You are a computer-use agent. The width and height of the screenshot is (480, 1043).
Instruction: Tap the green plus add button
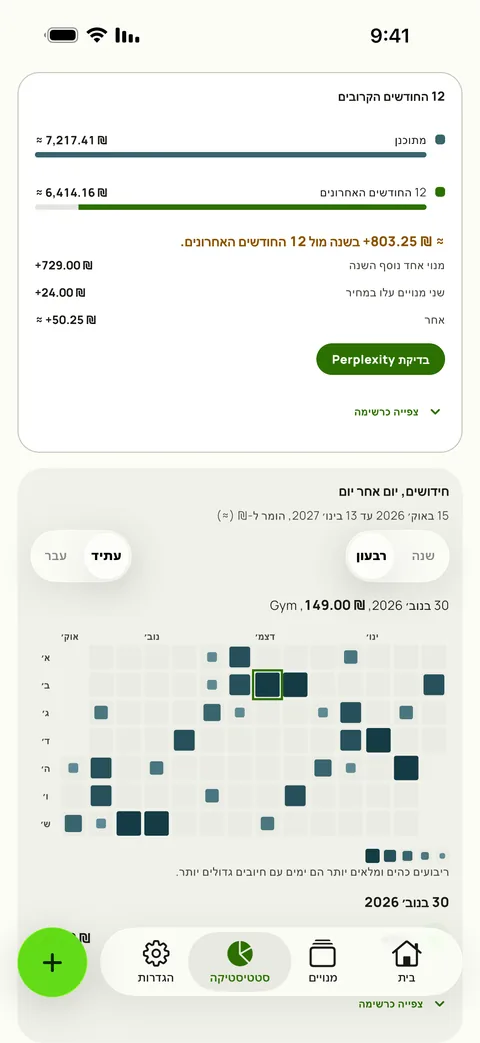point(52,963)
